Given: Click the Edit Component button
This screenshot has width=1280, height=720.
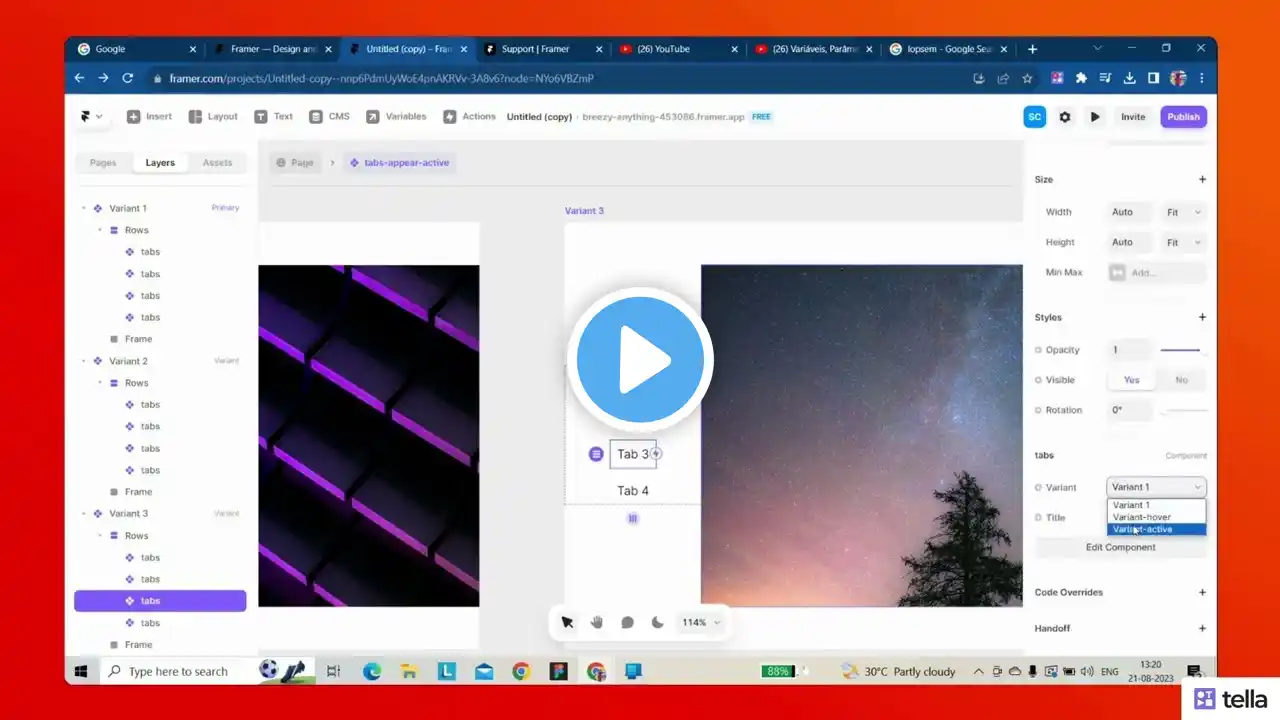Looking at the screenshot, I should tap(1120, 547).
